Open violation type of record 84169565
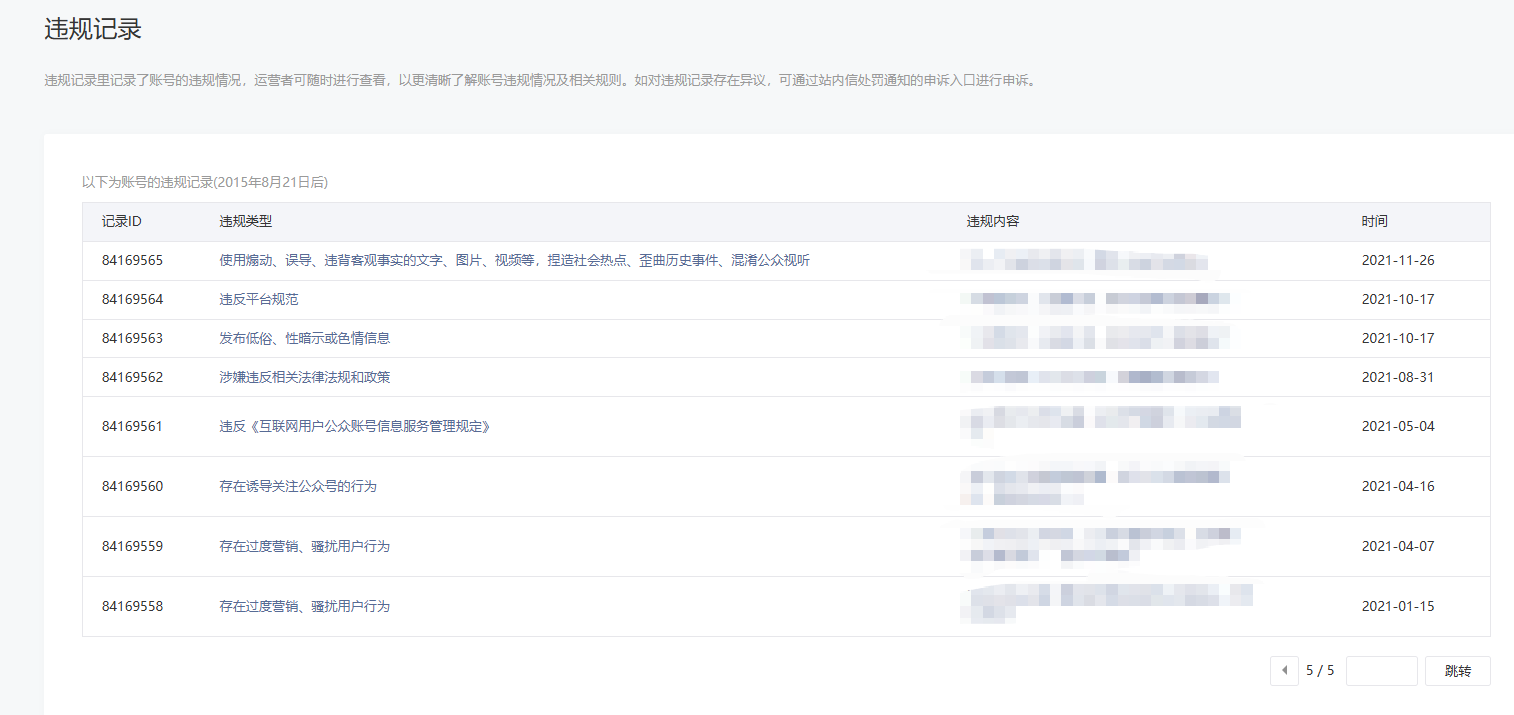 coord(515,260)
